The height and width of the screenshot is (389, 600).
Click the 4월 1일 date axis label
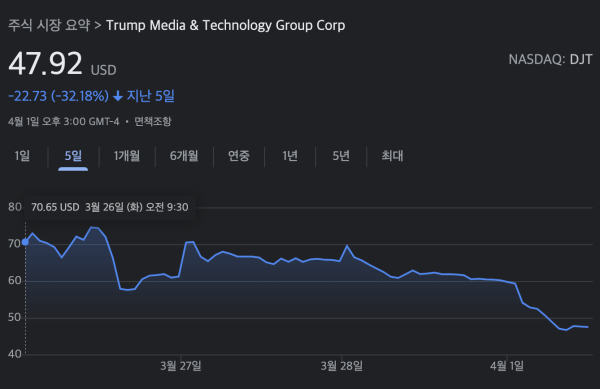tap(507, 366)
